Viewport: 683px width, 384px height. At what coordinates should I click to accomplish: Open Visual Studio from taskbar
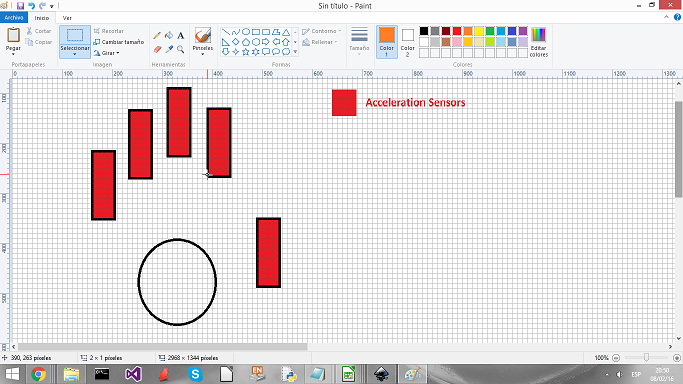(x=133, y=374)
